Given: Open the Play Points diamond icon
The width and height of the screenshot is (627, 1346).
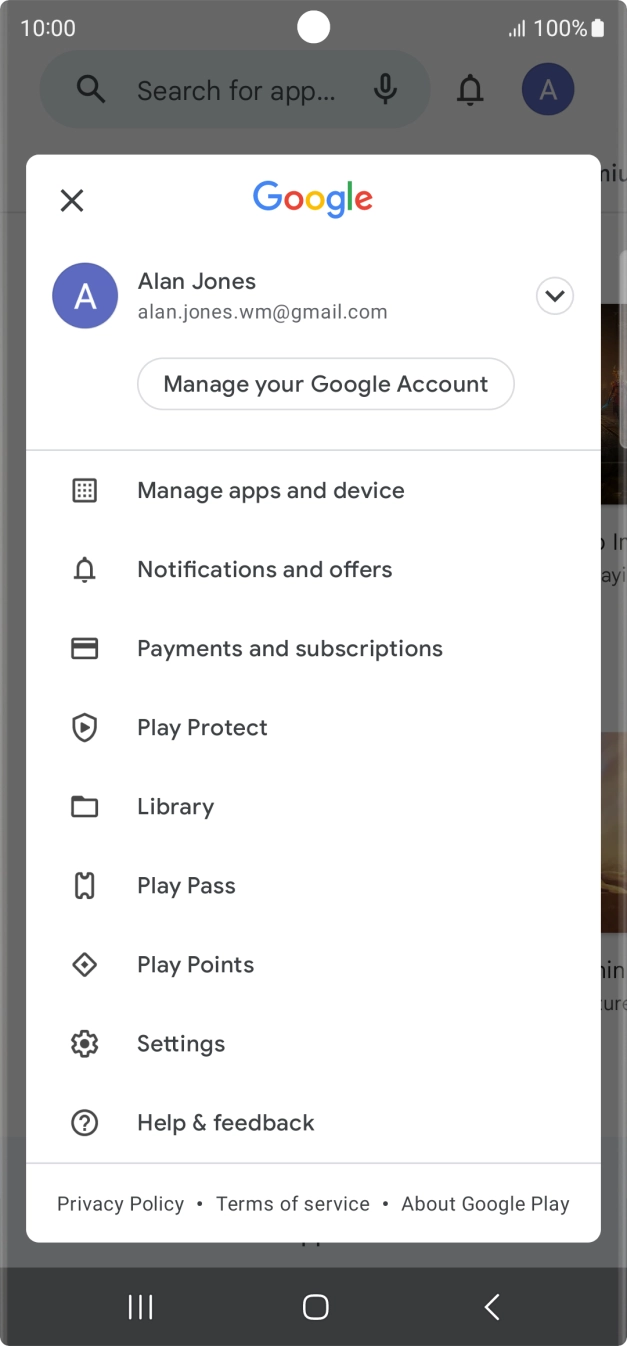Looking at the screenshot, I should pos(85,965).
